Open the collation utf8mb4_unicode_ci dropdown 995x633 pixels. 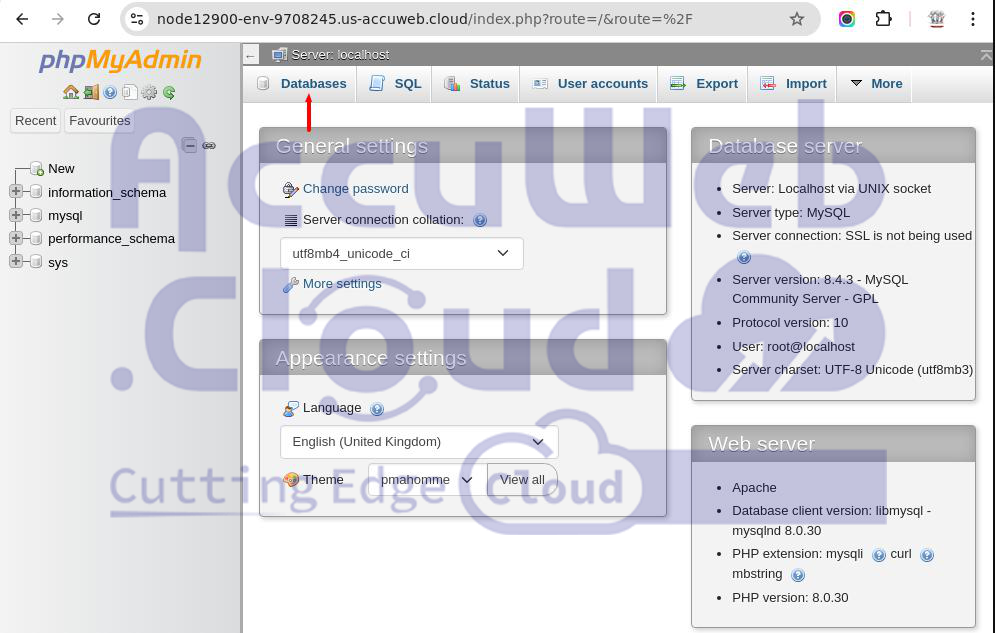[401, 254]
